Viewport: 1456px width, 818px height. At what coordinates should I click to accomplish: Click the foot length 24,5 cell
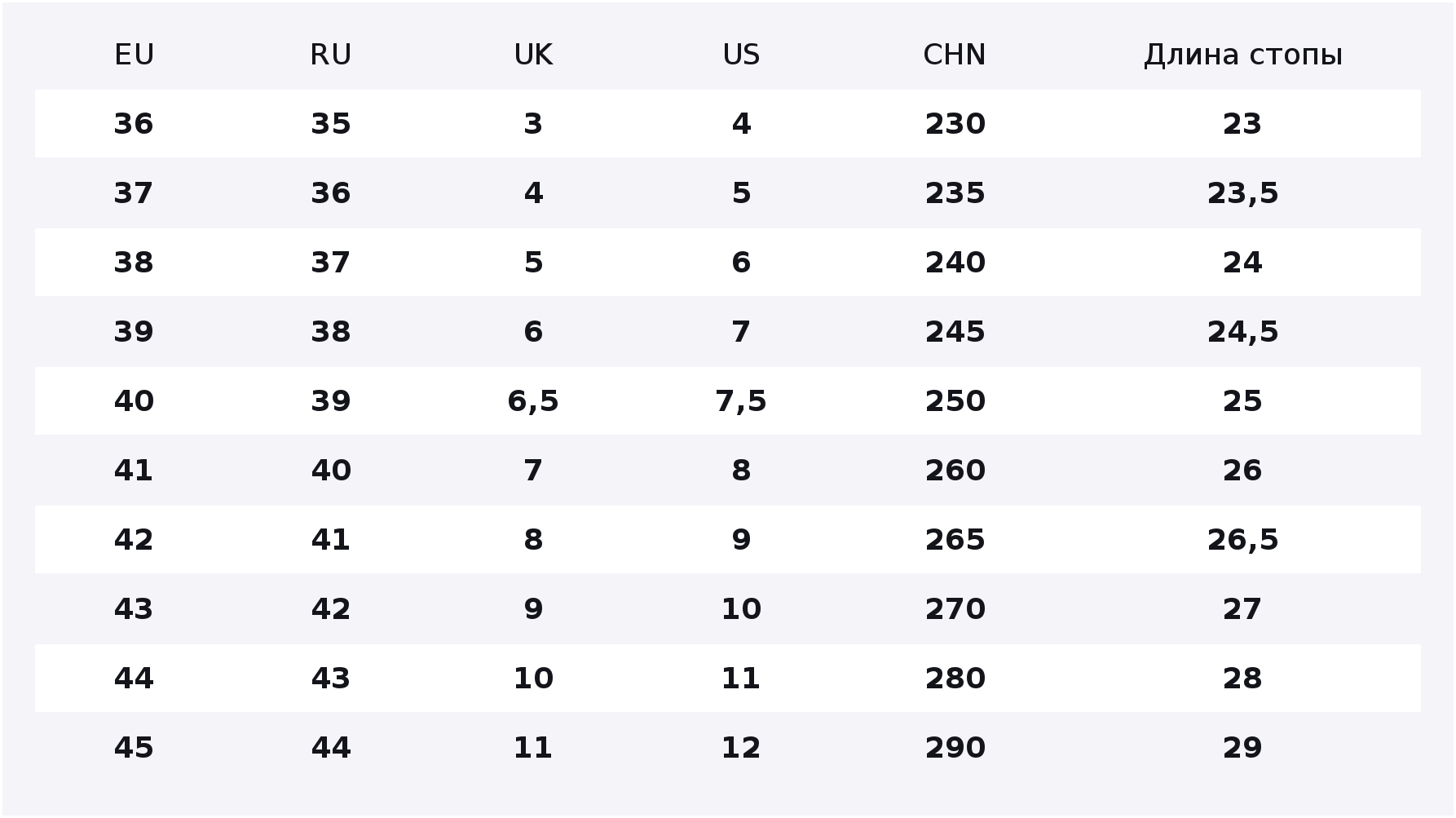[x=1242, y=332]
